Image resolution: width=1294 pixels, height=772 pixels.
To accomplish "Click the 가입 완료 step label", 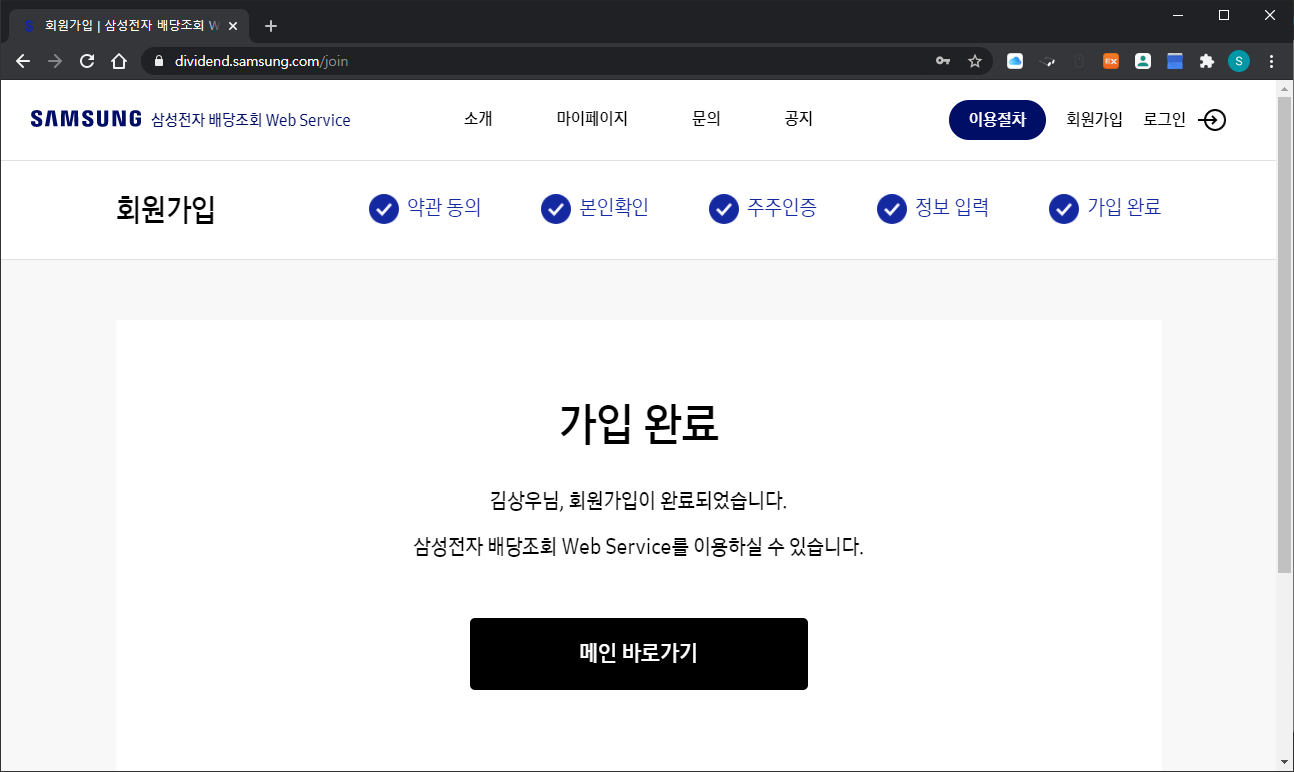I will point(1124,208).
